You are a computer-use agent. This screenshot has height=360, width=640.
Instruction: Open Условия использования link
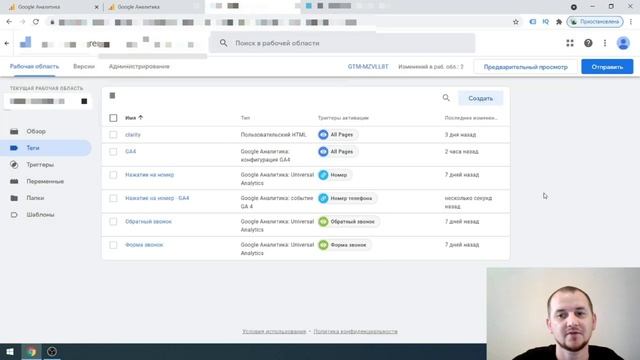click(x=274, y=331)
